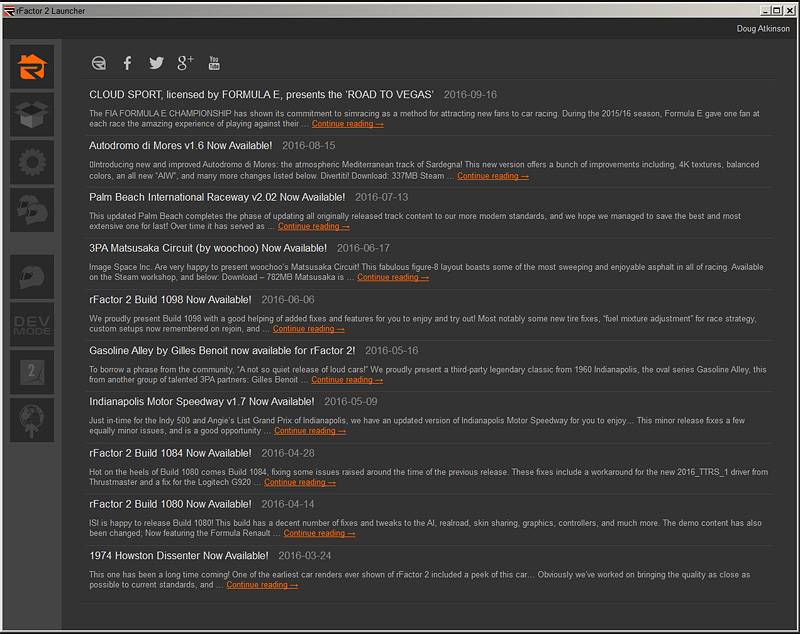Open the package content manager icon
The image size is (800, 634).
tap(32, 114)
